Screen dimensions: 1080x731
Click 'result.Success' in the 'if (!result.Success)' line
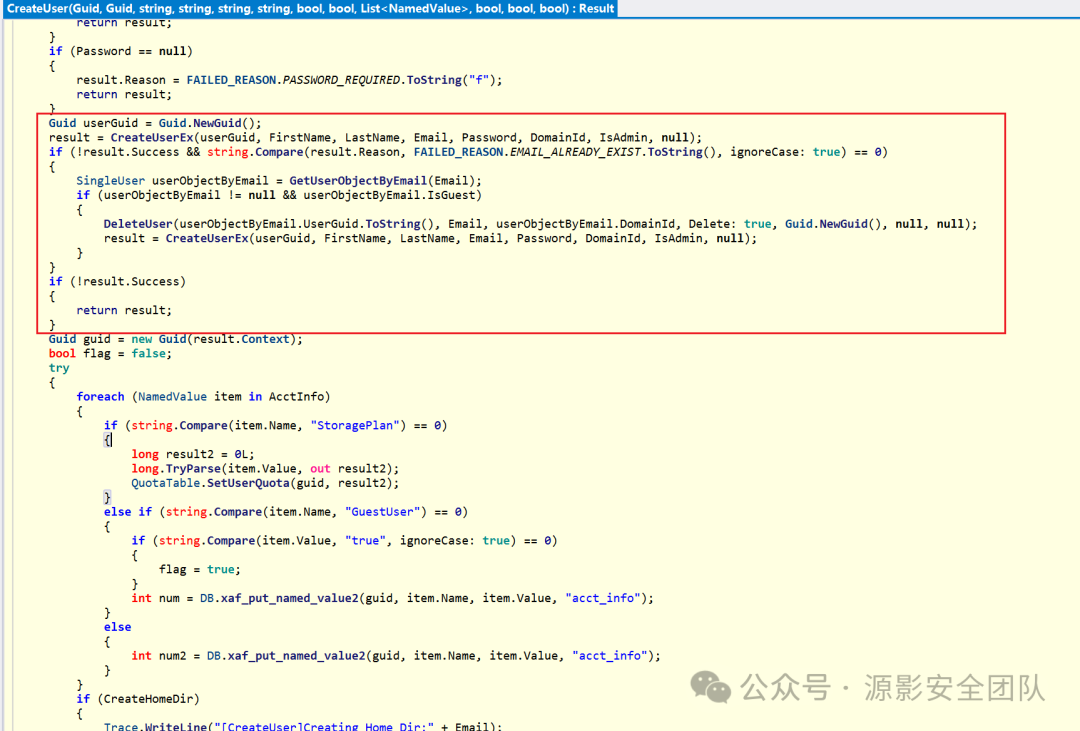134,282
